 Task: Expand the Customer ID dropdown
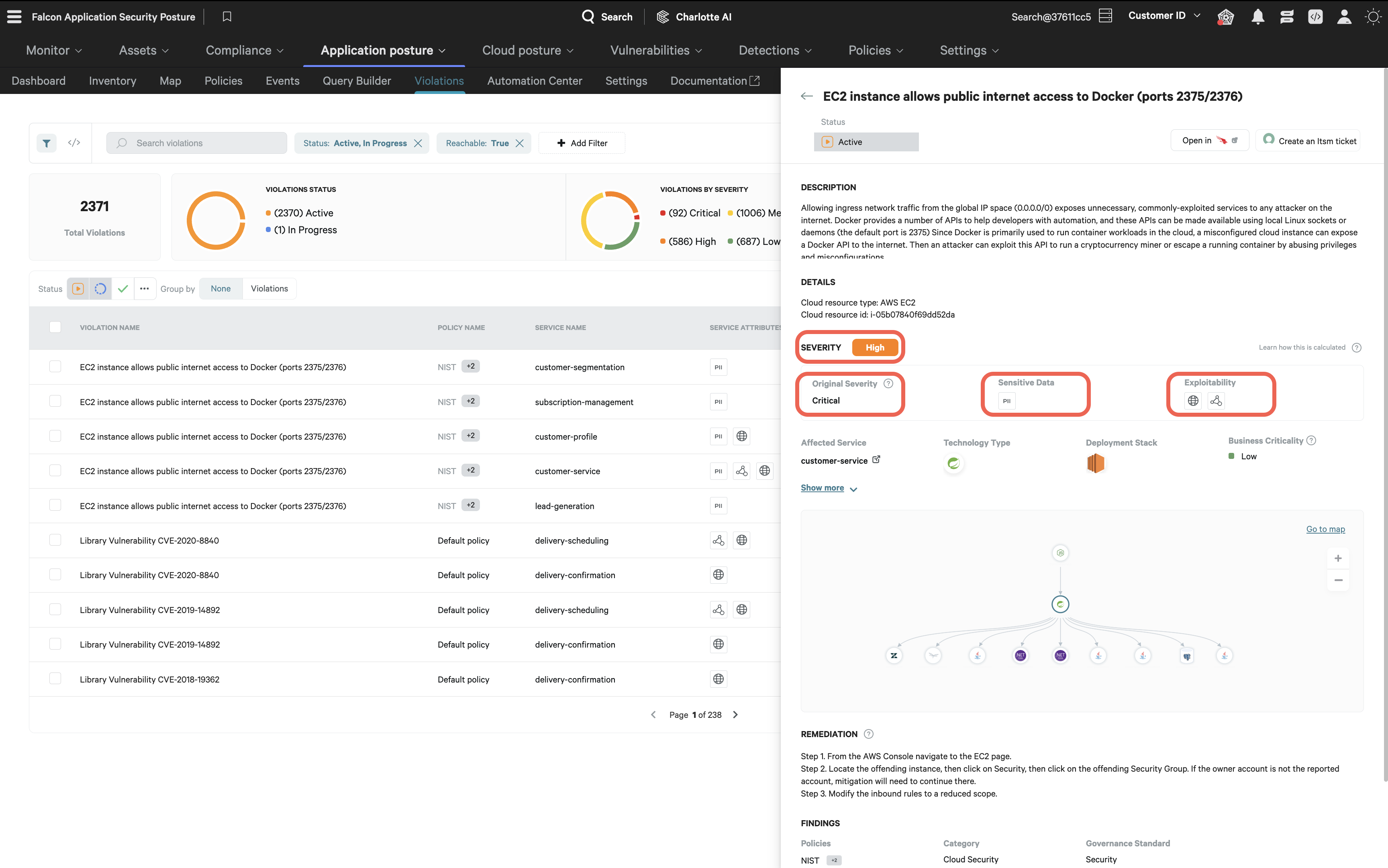tap(1164, 16)
